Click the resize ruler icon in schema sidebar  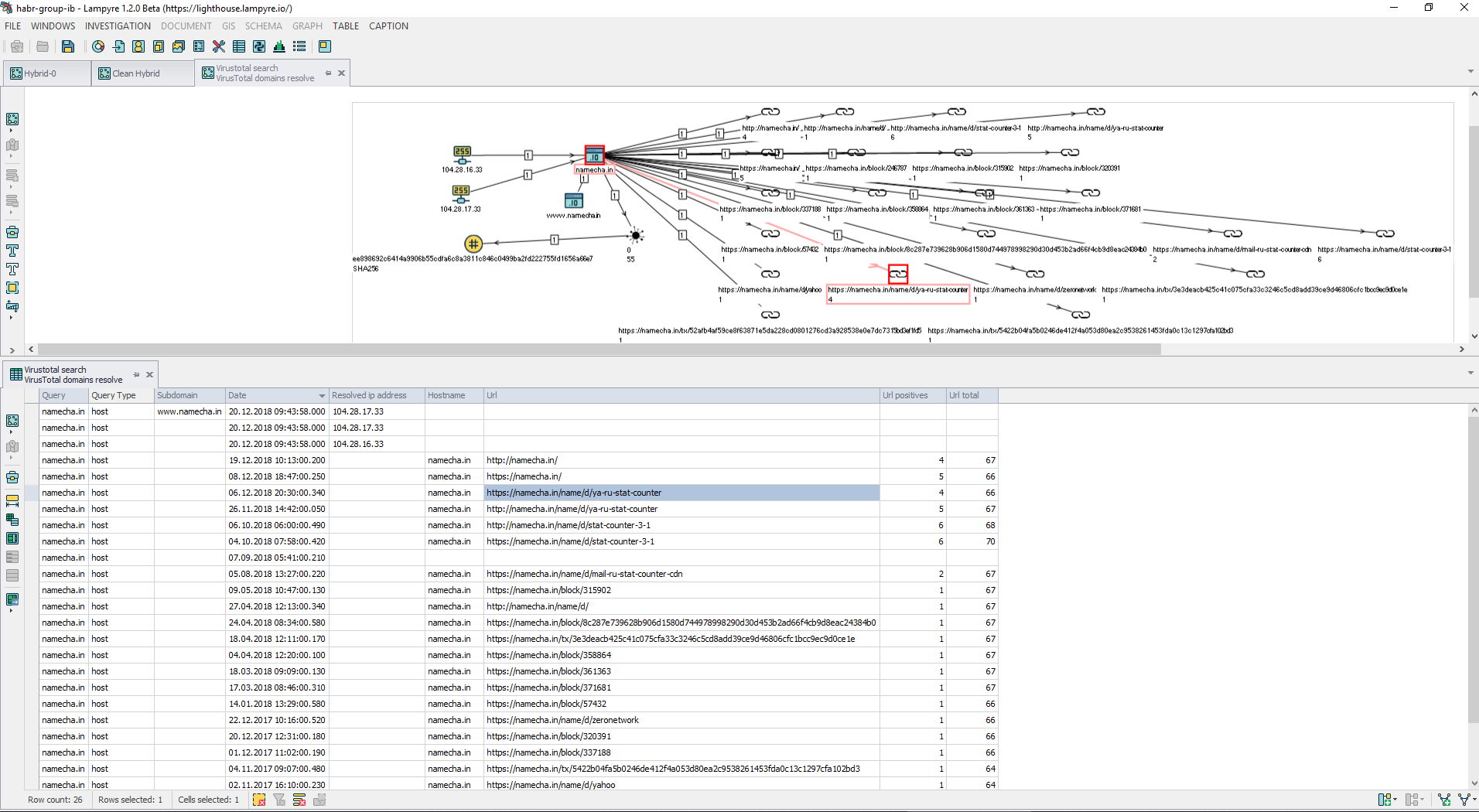12,306
